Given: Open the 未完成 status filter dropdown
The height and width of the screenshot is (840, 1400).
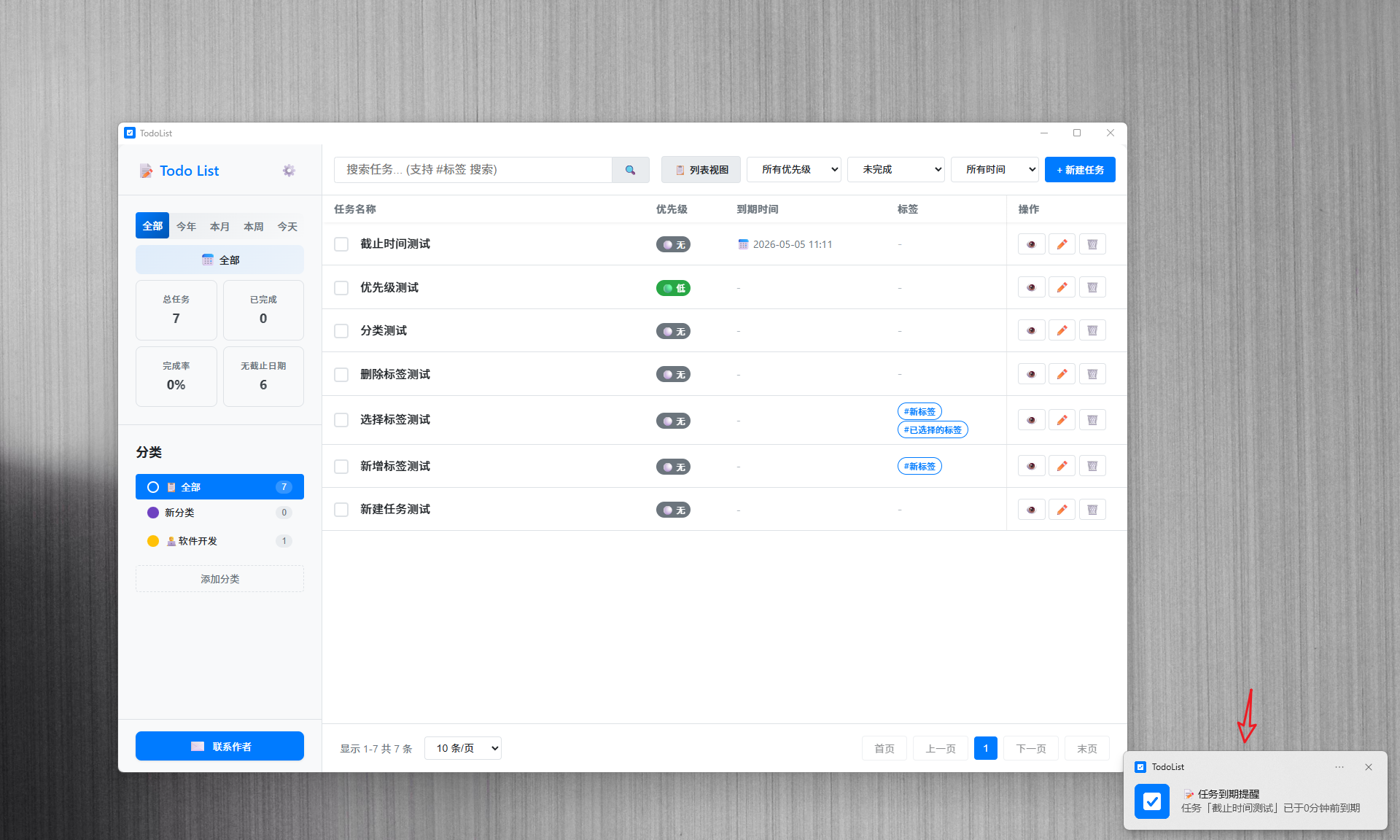Looking at the screenshot, I should pyautogui.click(x=896, y=170).
